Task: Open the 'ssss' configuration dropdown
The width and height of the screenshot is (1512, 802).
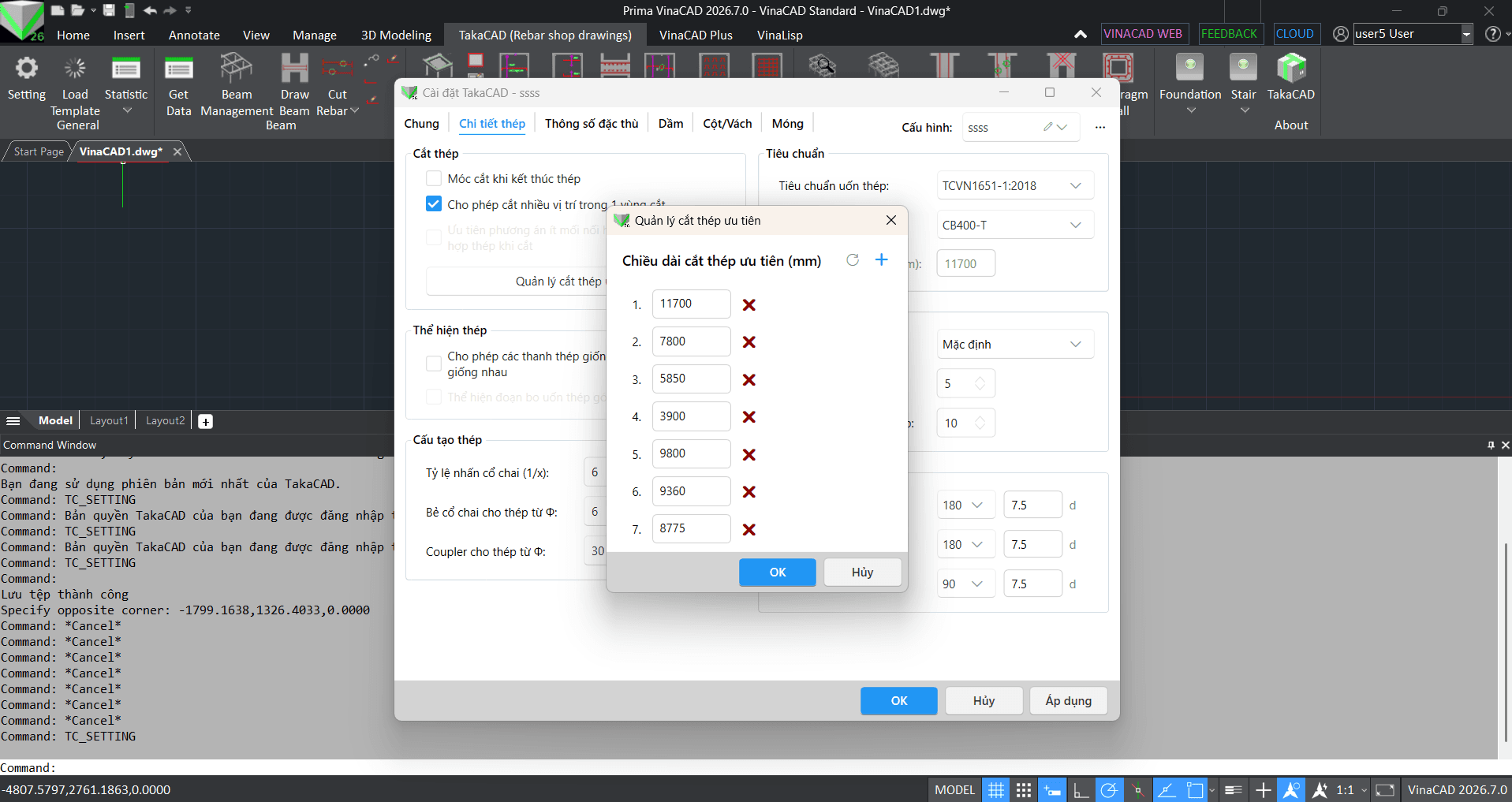Action: [x=1062, y=127]
